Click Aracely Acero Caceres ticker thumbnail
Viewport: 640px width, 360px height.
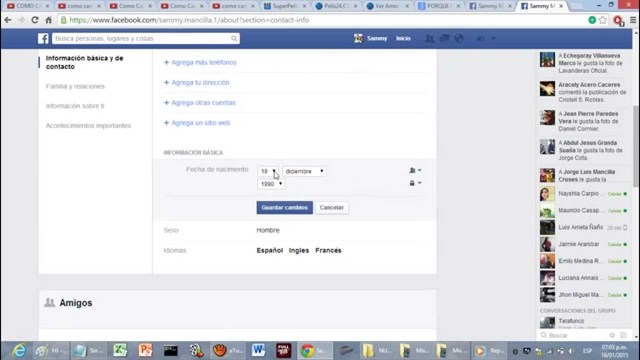[x=547, y=89]
